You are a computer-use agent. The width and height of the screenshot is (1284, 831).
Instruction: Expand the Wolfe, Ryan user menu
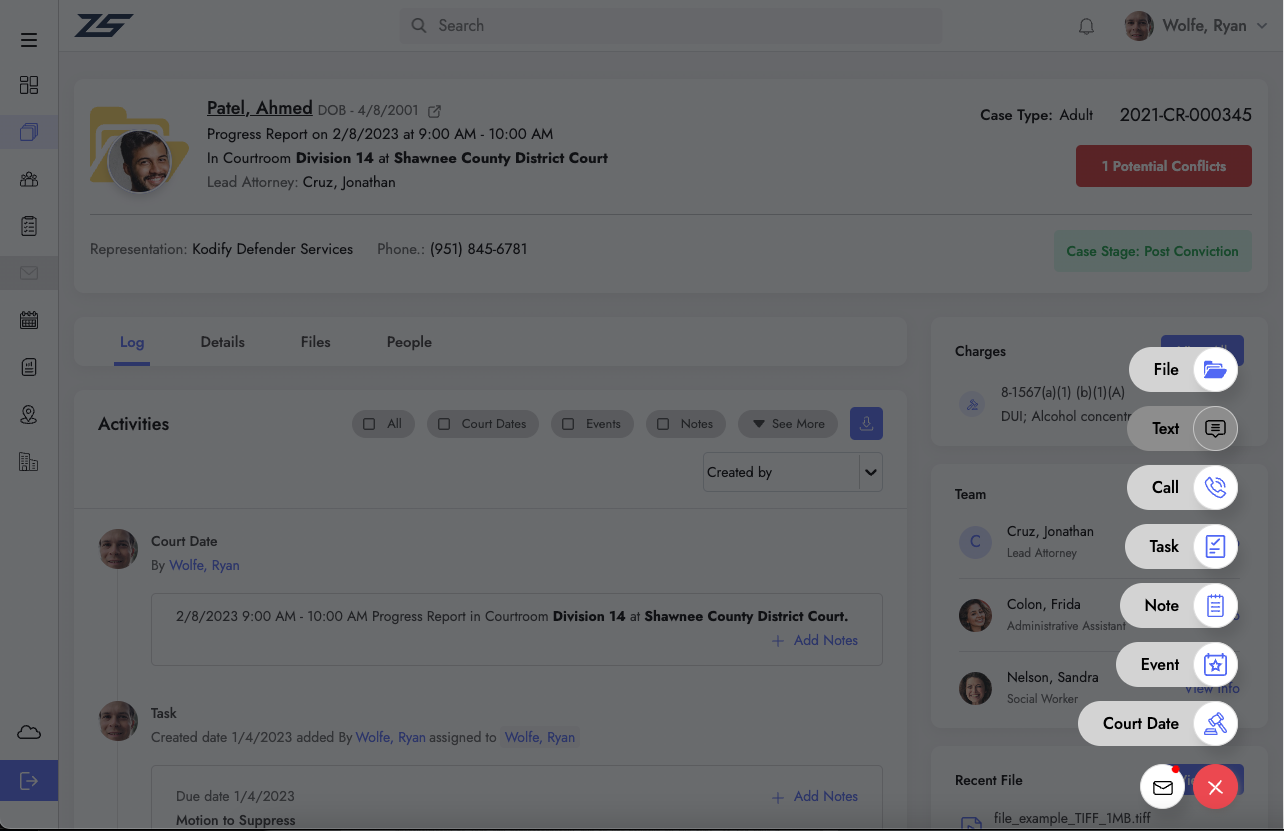1198,27
